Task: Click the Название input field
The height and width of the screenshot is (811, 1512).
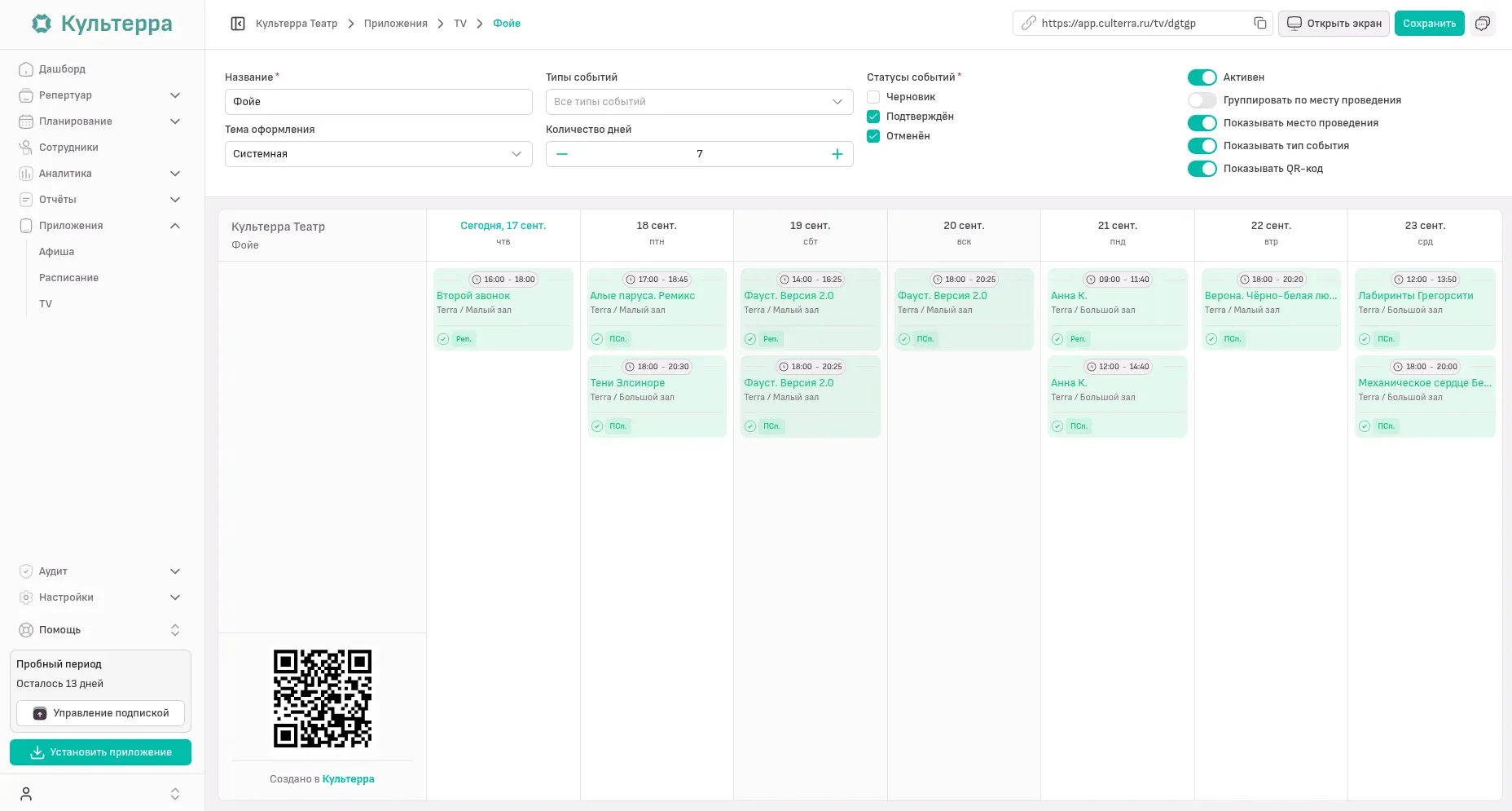Action: pyautogui.click(x=379, y=102)
